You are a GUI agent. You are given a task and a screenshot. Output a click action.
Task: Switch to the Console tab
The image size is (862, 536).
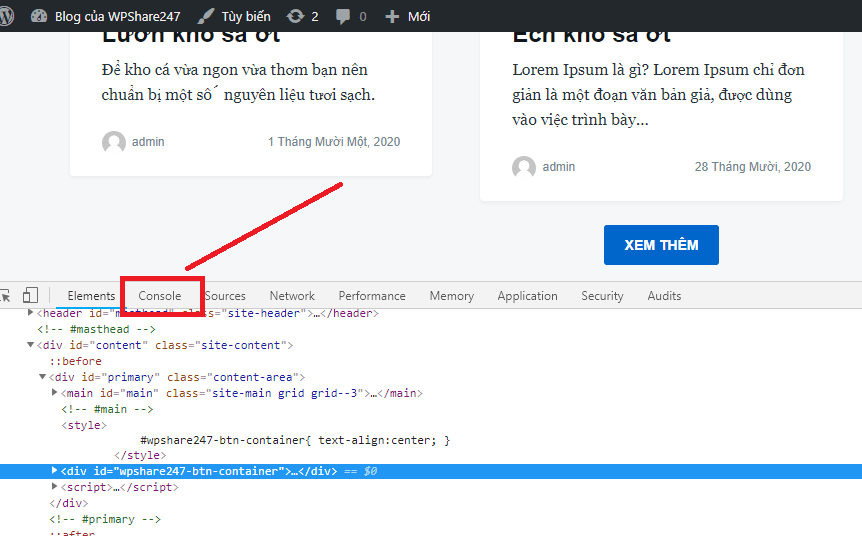159,296
